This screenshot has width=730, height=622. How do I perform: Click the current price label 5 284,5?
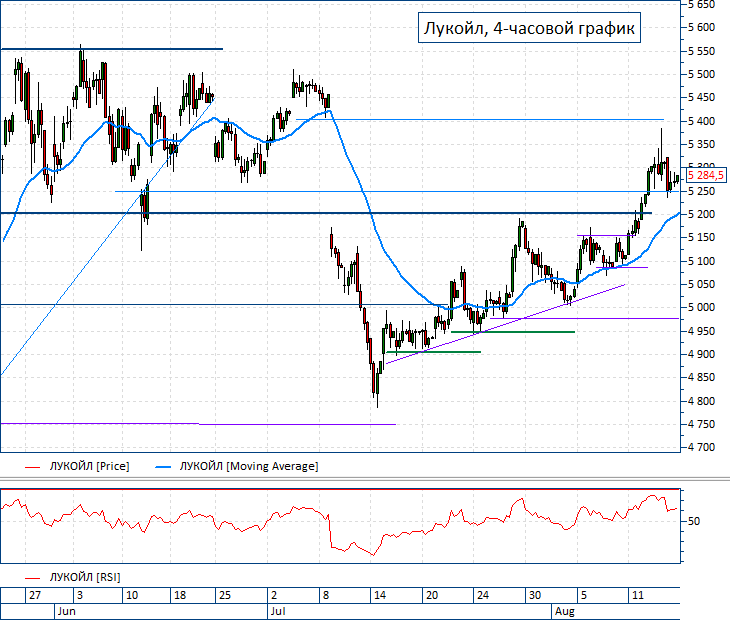705,176
